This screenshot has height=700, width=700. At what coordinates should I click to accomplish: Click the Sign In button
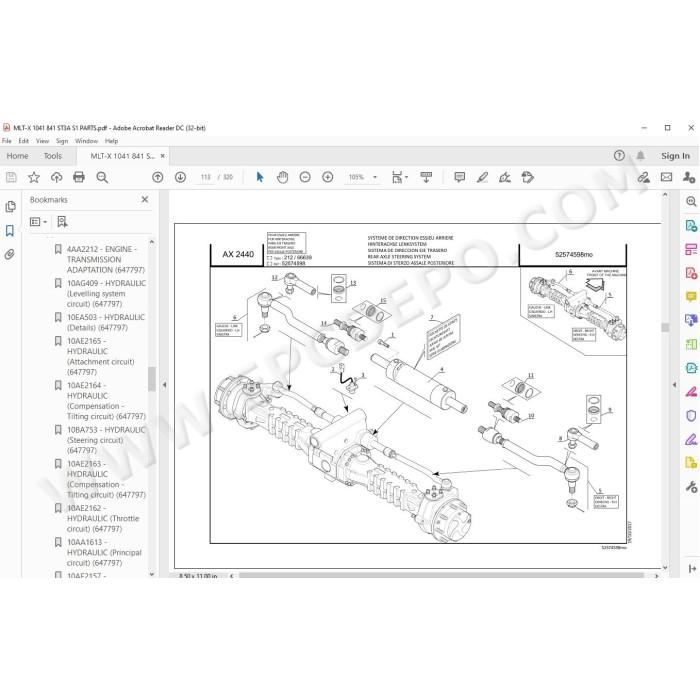[x=675, y=156]
